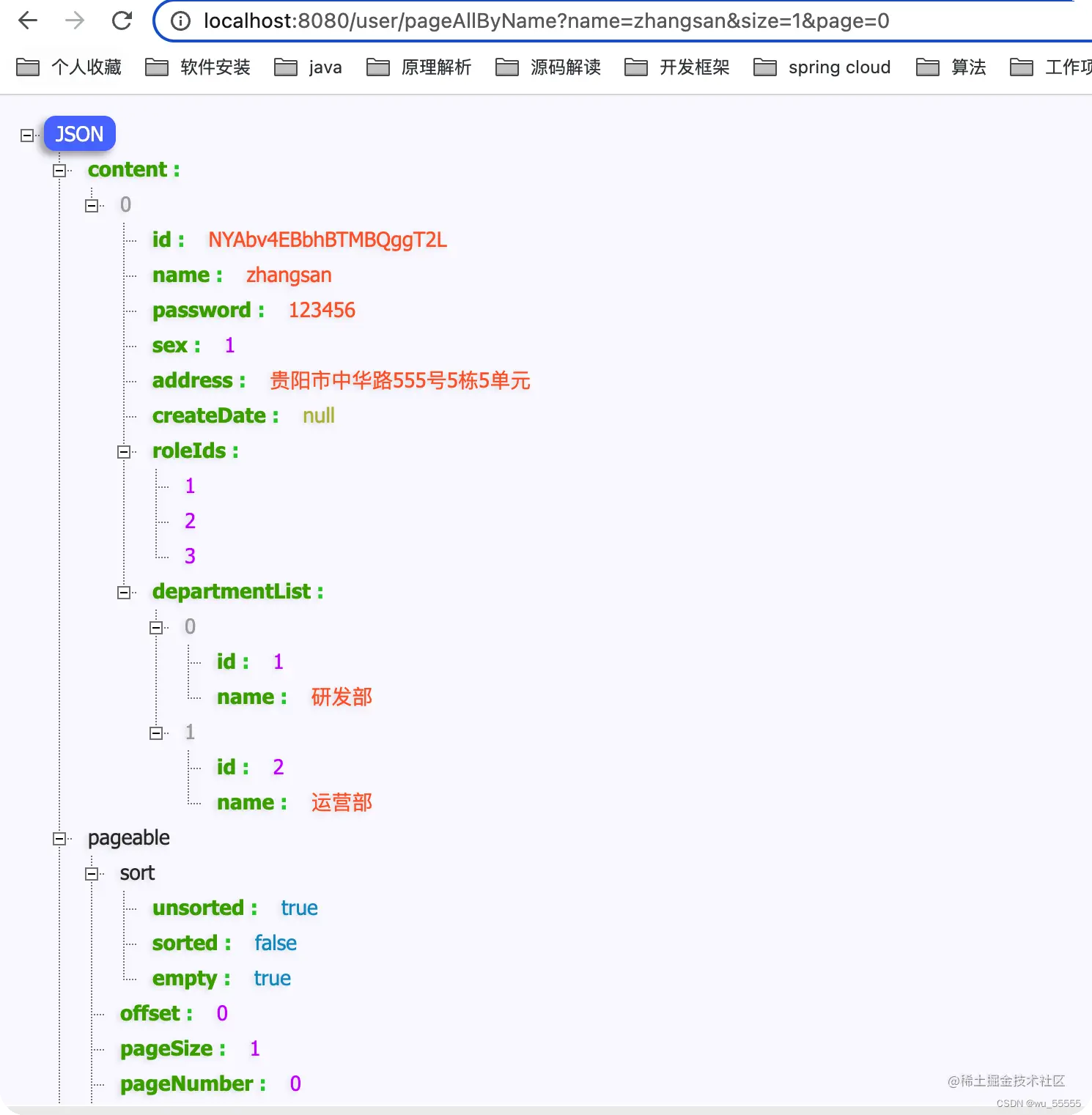Click the blue JSON root badge

(78, 133)
